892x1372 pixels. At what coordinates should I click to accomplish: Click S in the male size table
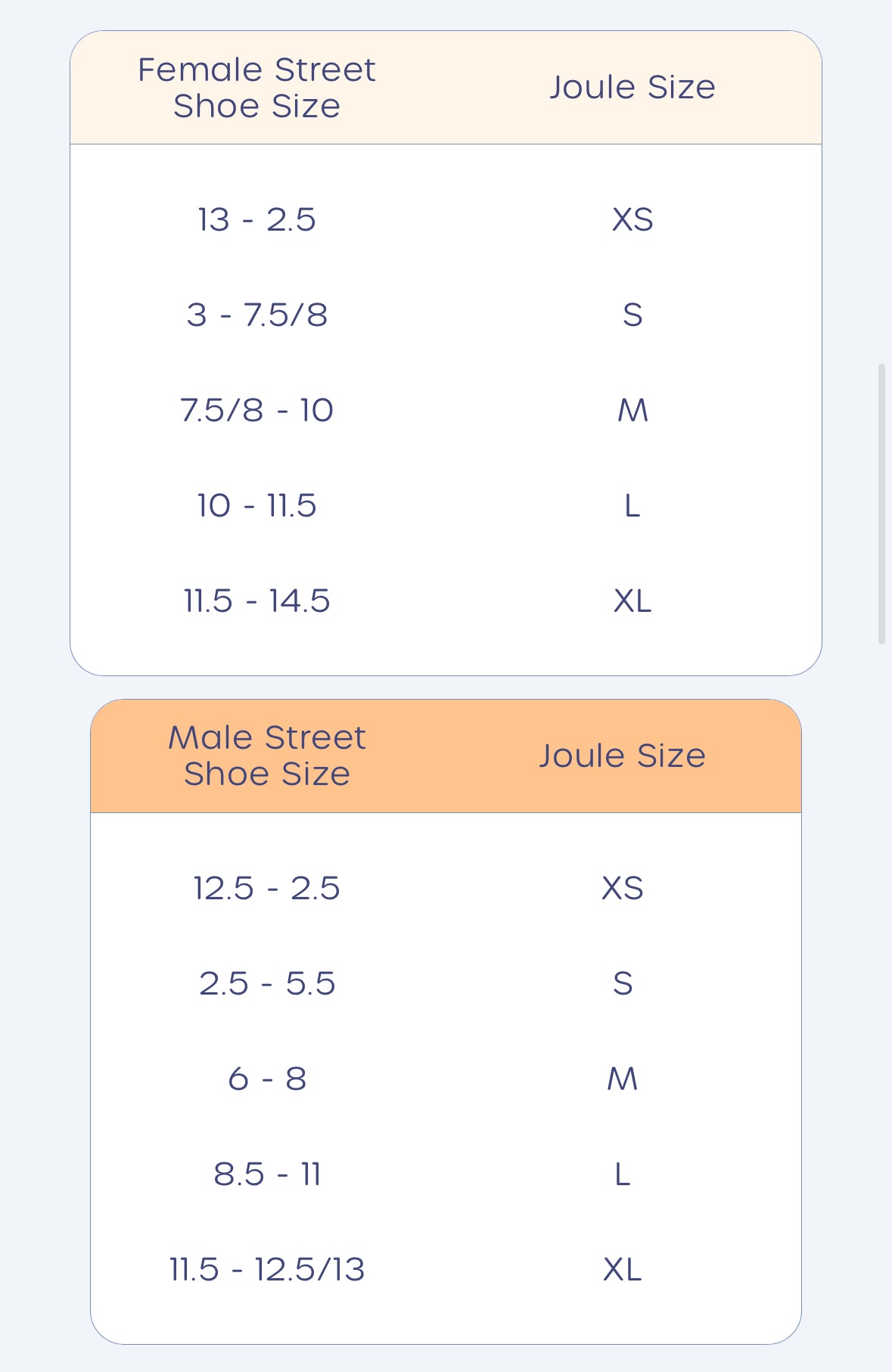click(622, 984)
